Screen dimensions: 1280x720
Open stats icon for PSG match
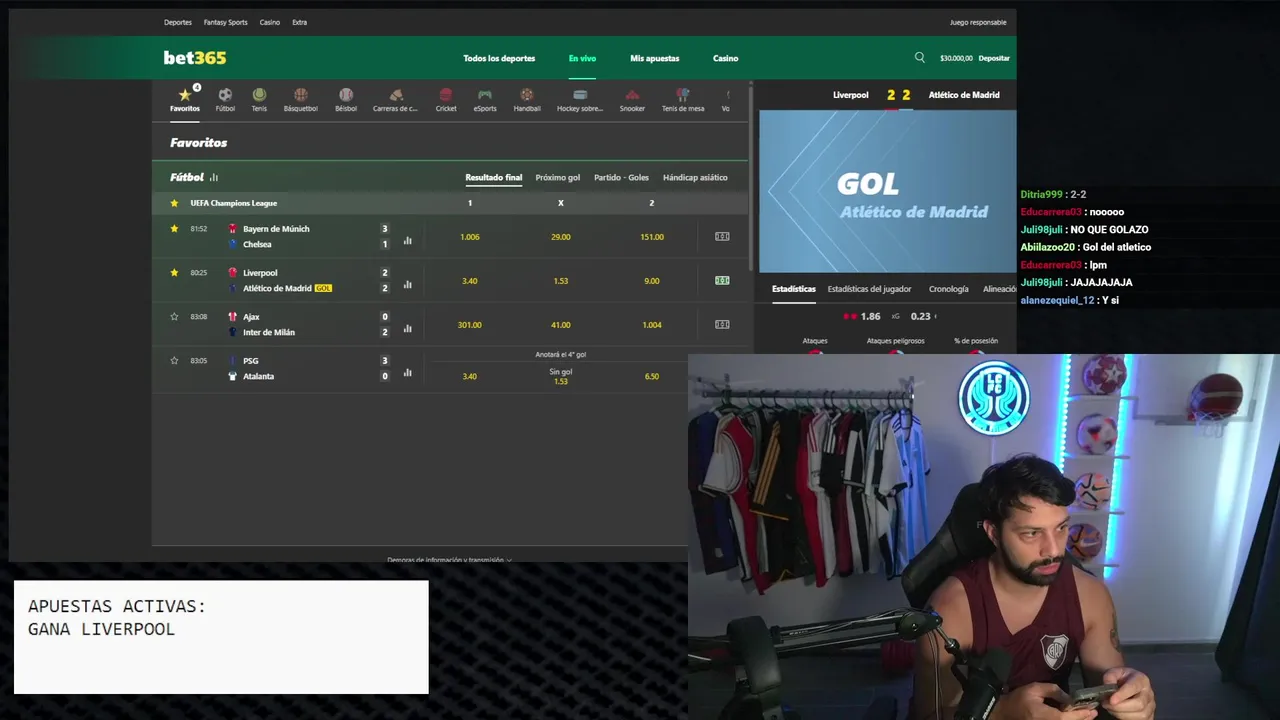pyautogui.click(x=407, y=372)
